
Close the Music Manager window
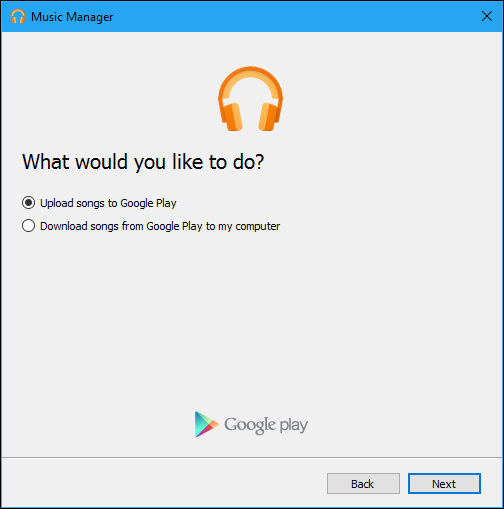[x=487, y=16]
